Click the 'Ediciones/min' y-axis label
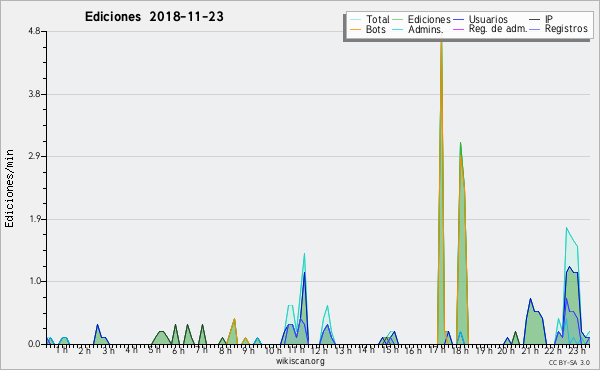This screenshot has height=370, width=600. click(9, 188)
